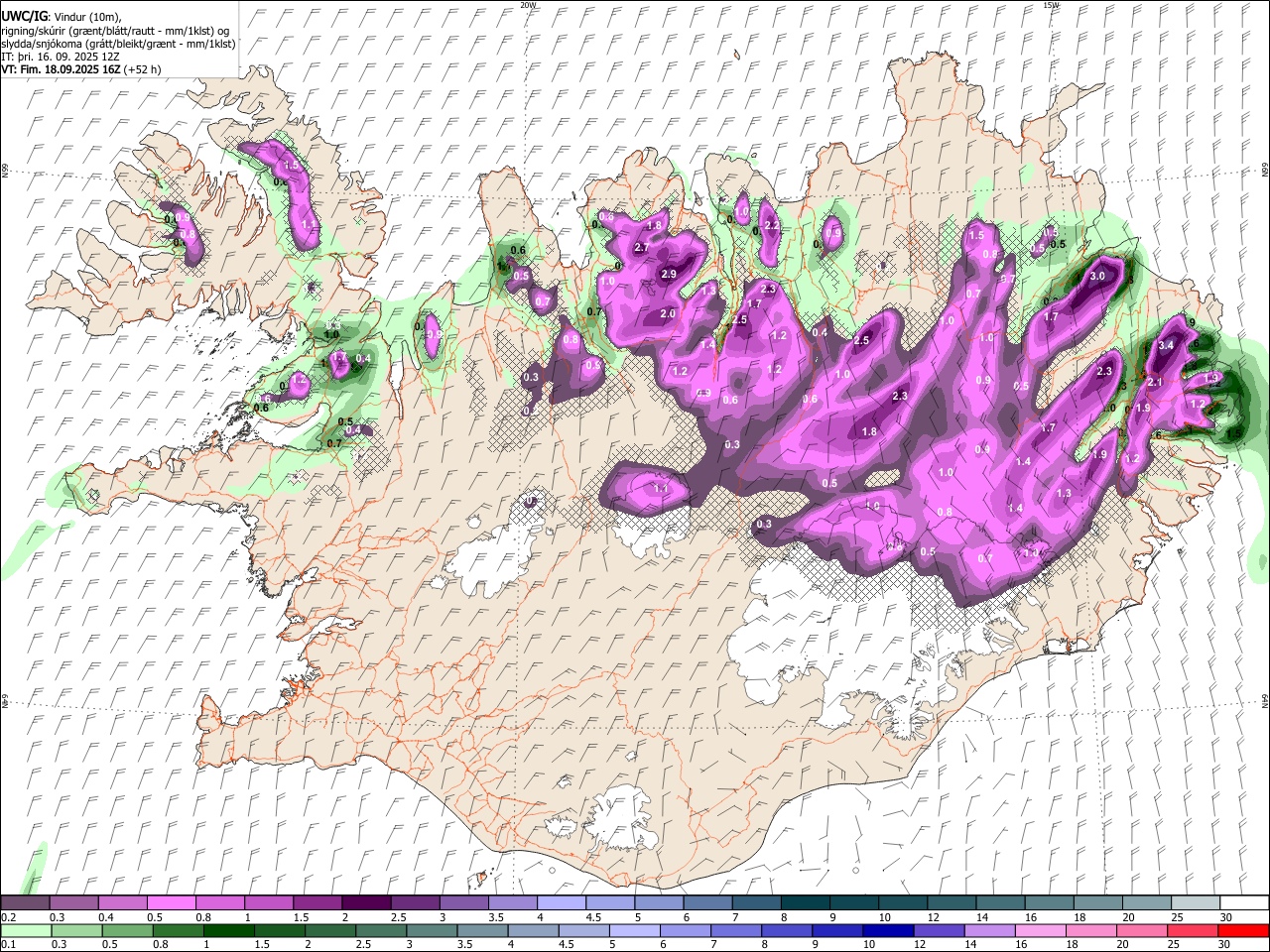
Task: Click the 2.2 snowfall value on the map
Action: (772, 226)
